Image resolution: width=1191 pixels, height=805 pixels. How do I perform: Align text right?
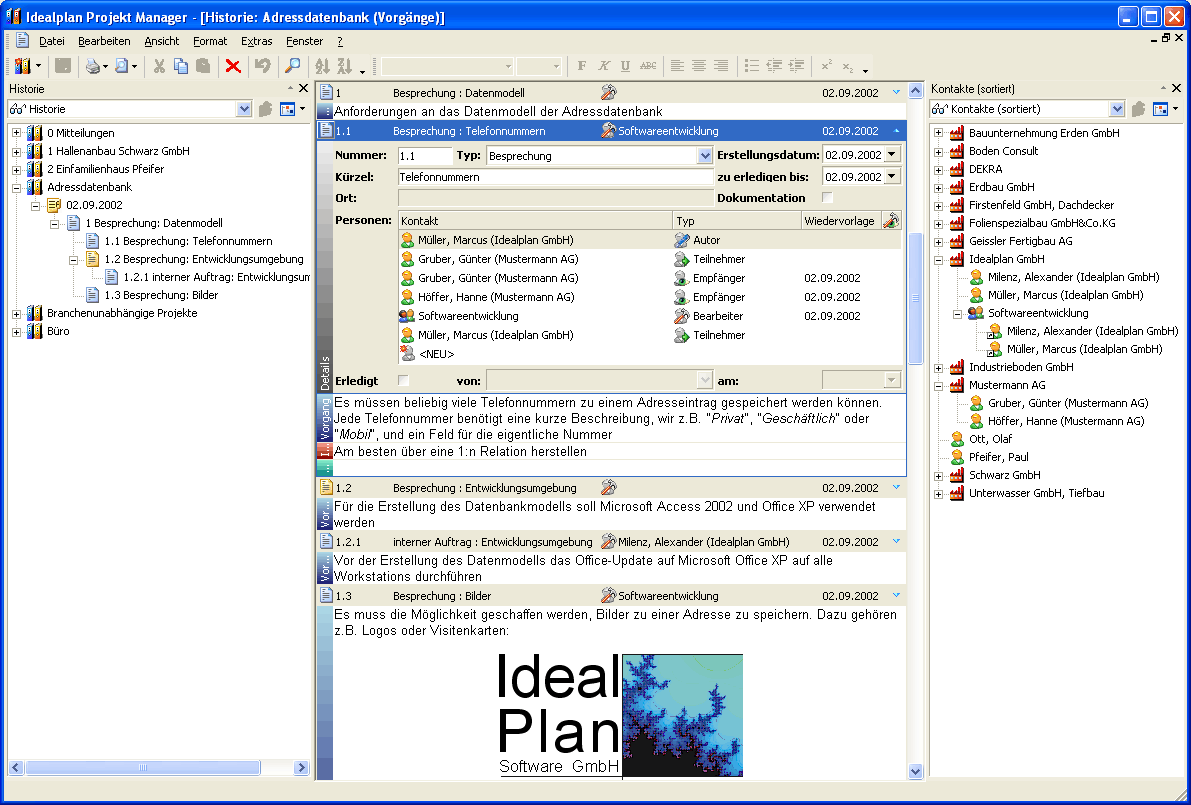721,67
